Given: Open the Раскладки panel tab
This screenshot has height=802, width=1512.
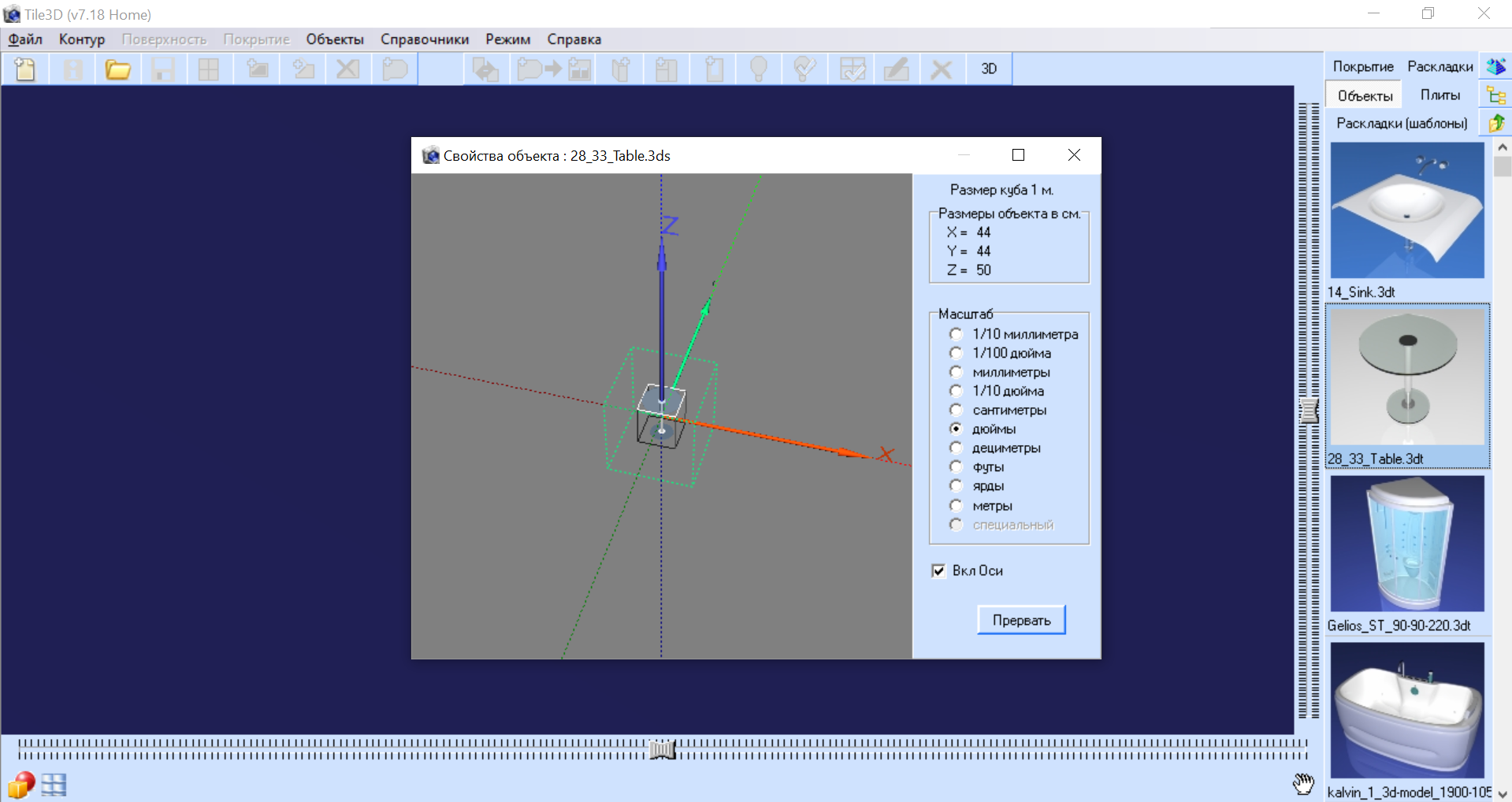Looking at the screenshot, I should pos(1440,66).
